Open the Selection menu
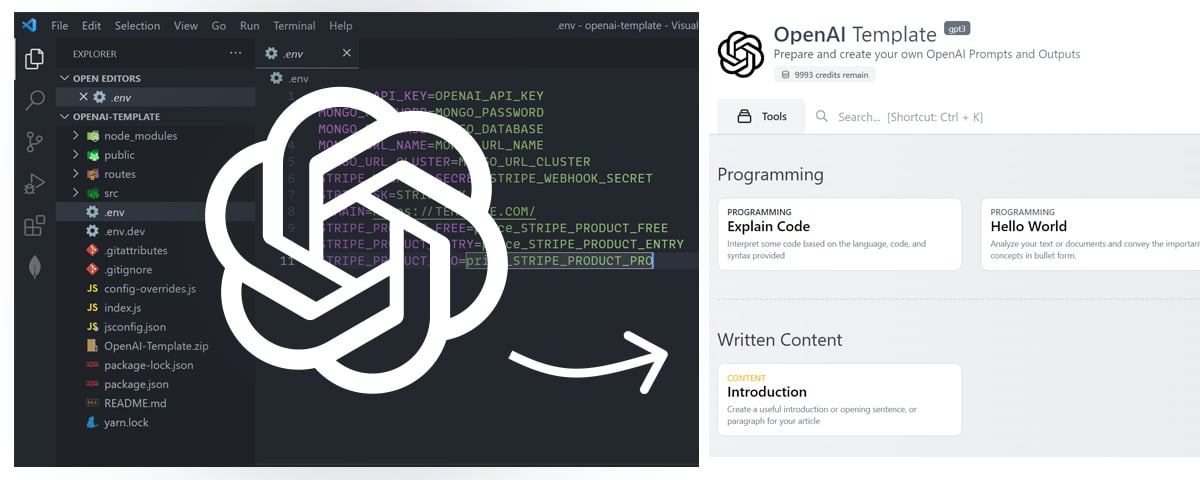The image size is (1200, 480). click(x=137, y=25)
